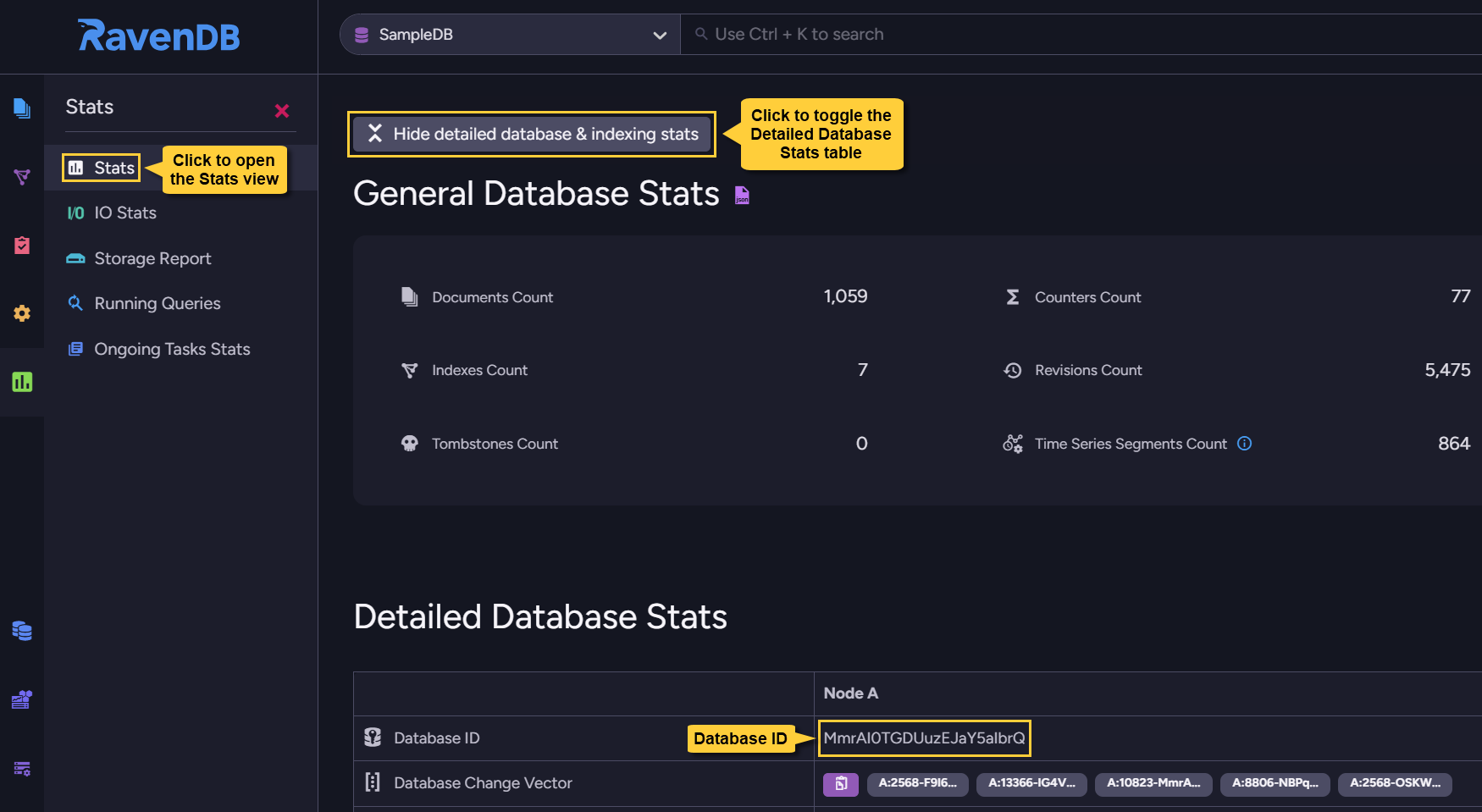The width and height of the screenshot is (1482, 812).
Task: Hide detailed database & indexing stats
Action: coord(532,134)
